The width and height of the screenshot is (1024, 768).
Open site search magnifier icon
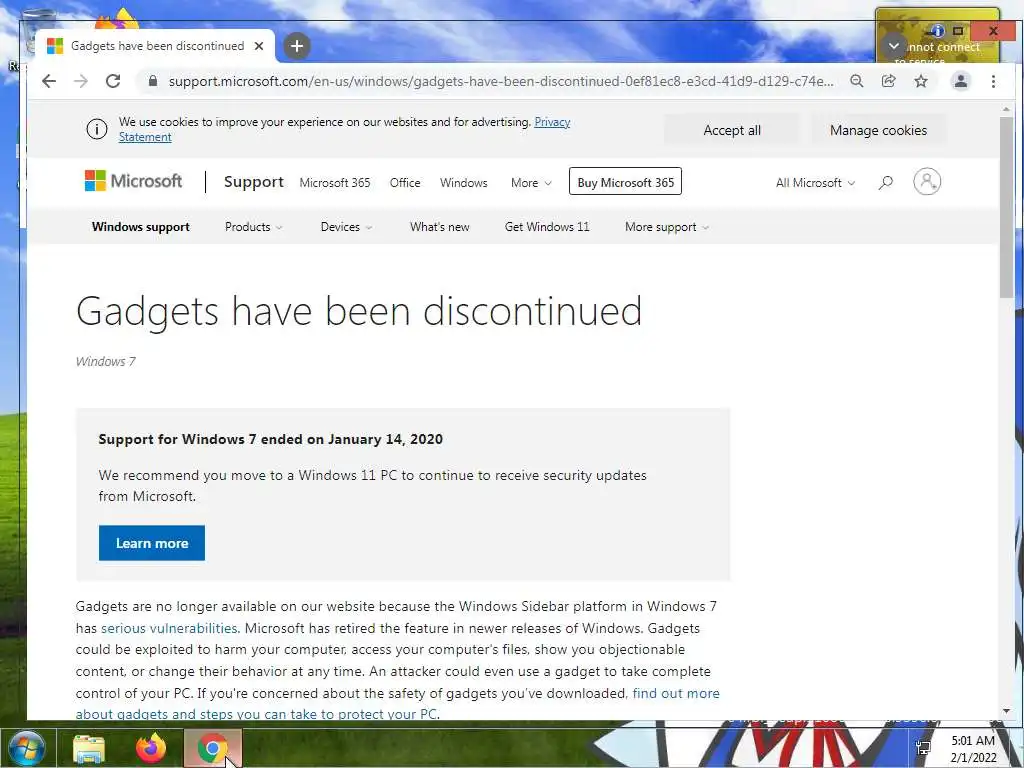click(886, 182)
